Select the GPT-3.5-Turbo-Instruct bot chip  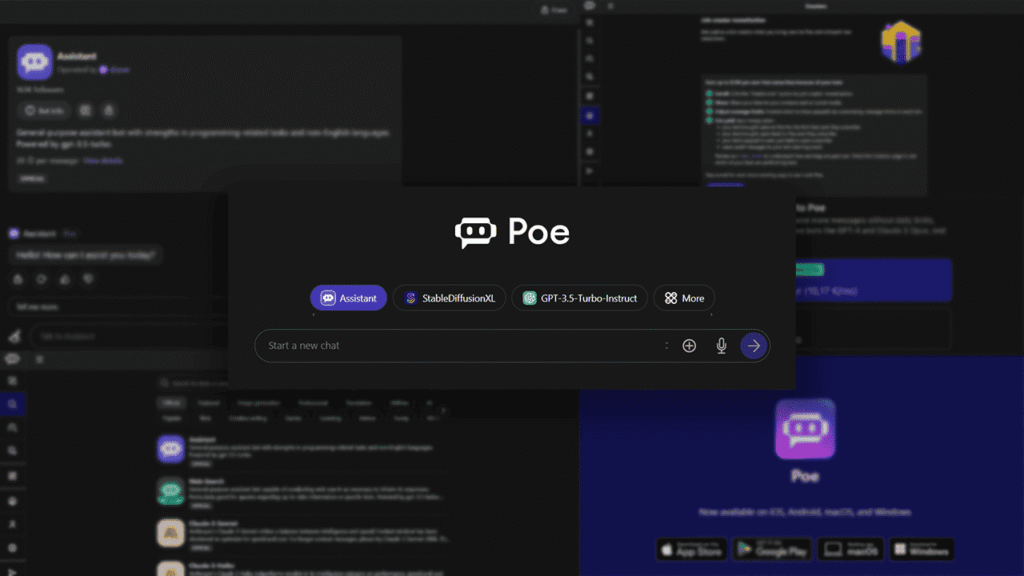[x=579, y=298]
